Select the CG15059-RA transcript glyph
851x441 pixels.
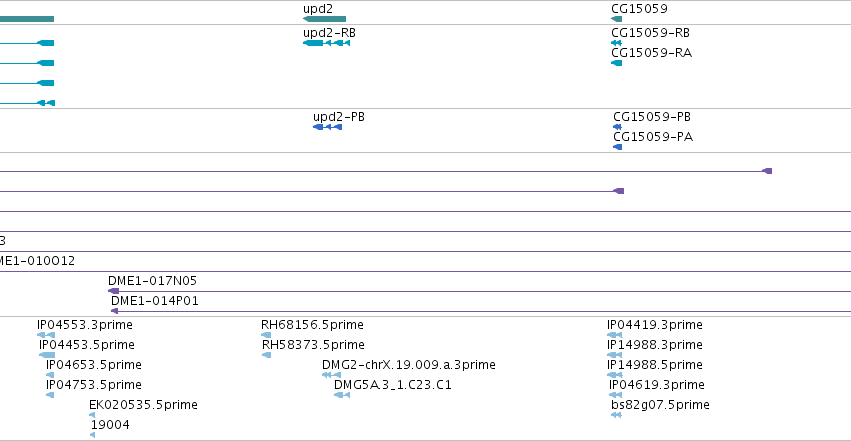617,63
